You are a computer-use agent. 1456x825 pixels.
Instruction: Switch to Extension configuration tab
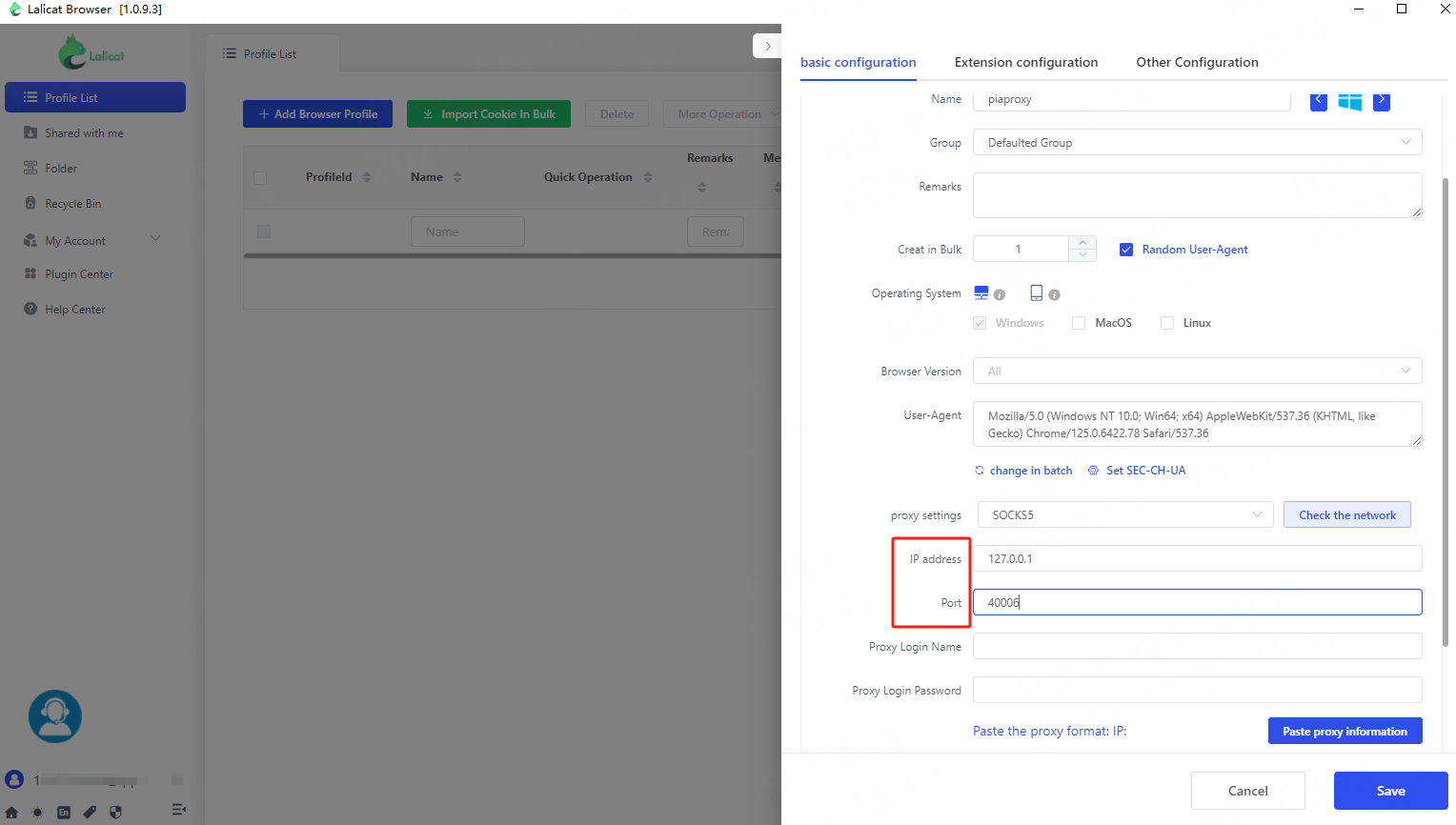pos(1026,63)
